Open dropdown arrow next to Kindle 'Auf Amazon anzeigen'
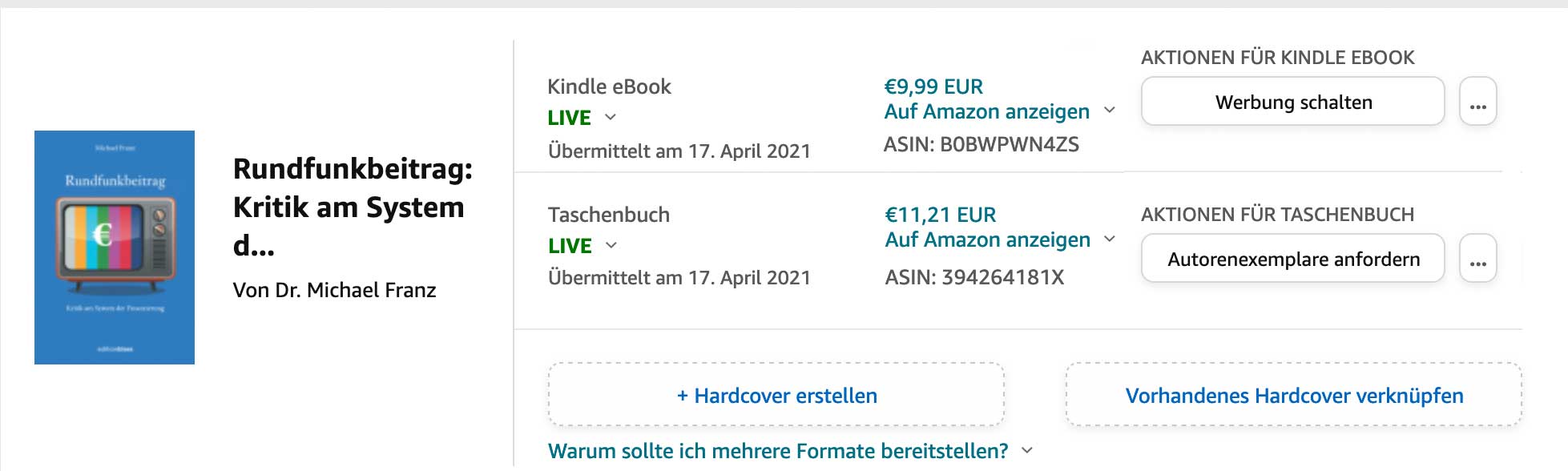 pos(1110,111)
